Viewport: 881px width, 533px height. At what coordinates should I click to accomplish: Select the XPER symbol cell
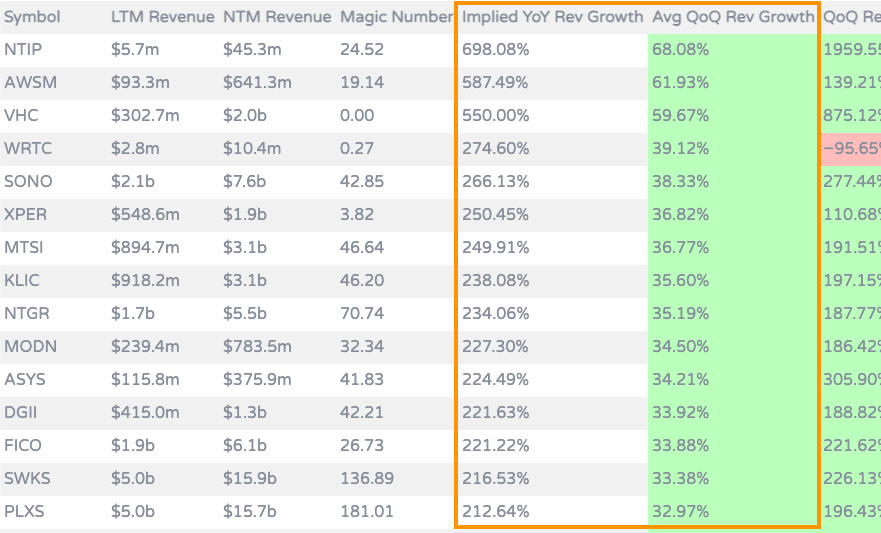tap(26, 215)
